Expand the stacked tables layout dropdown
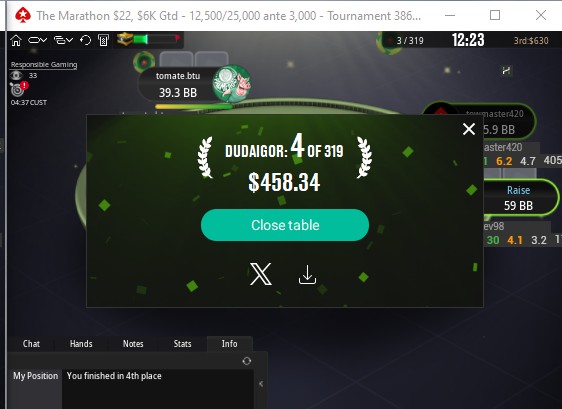 [x=63, y=40]
